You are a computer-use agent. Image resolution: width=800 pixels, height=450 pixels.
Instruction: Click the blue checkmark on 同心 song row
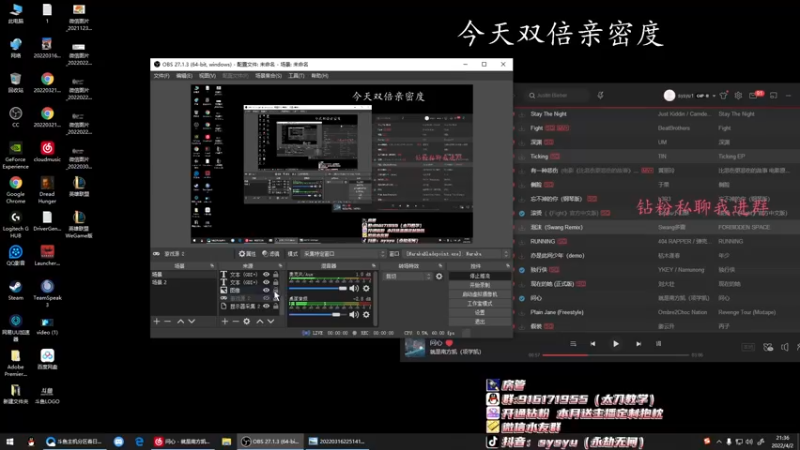click(521, 298)
